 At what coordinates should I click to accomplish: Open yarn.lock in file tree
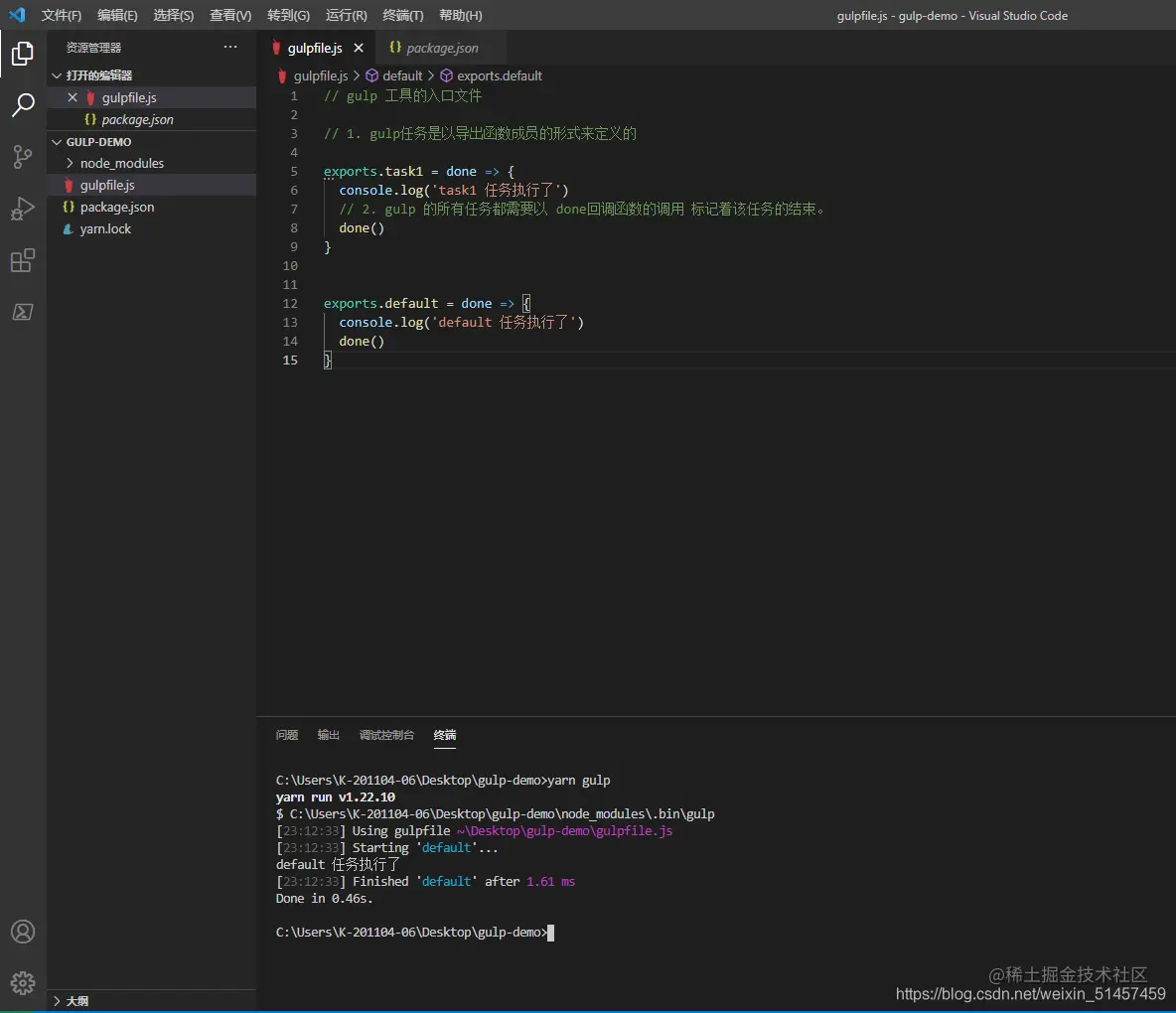click(x=152, y=228)
